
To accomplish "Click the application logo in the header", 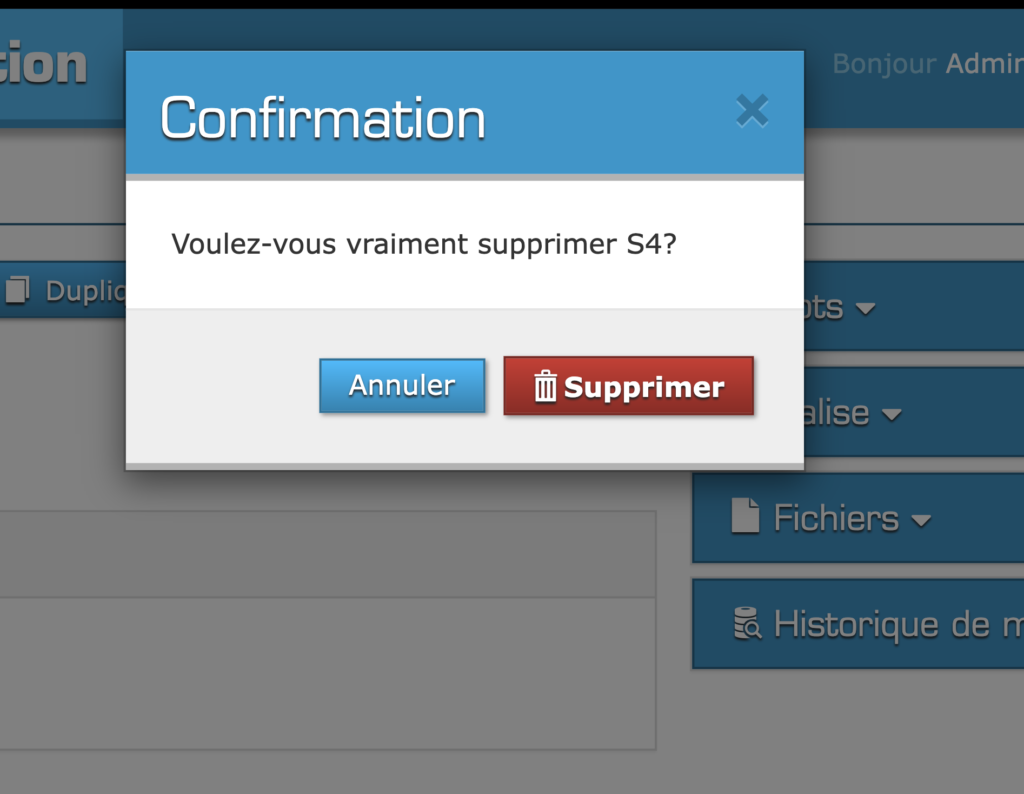I will (45, 64).
